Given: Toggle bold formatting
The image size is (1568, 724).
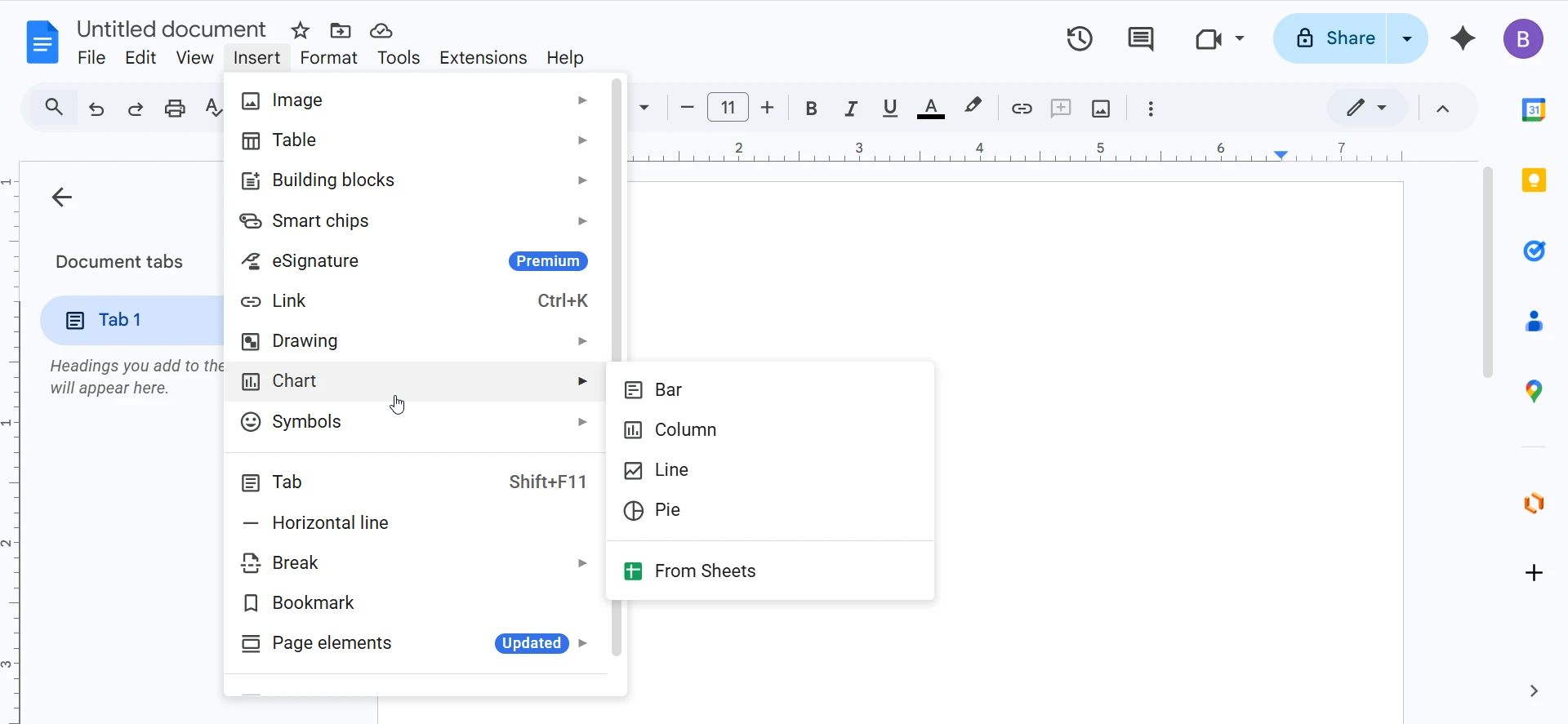Looking at the screenshot, I should click(811, 109).
